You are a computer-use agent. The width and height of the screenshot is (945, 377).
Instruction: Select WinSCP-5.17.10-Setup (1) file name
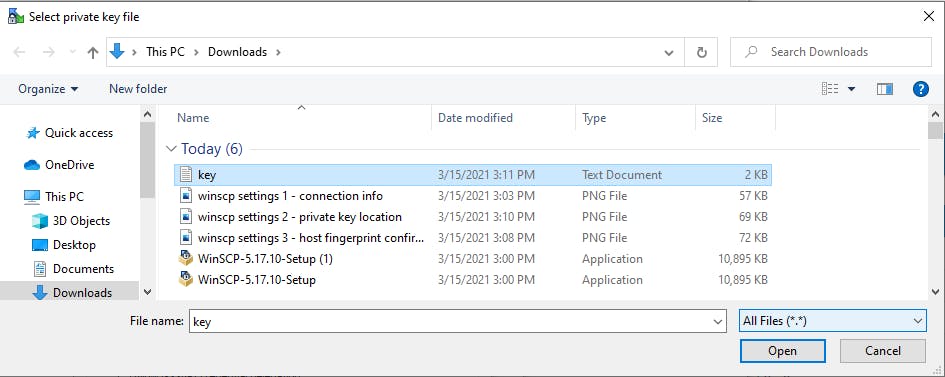[x=265, y=259]
